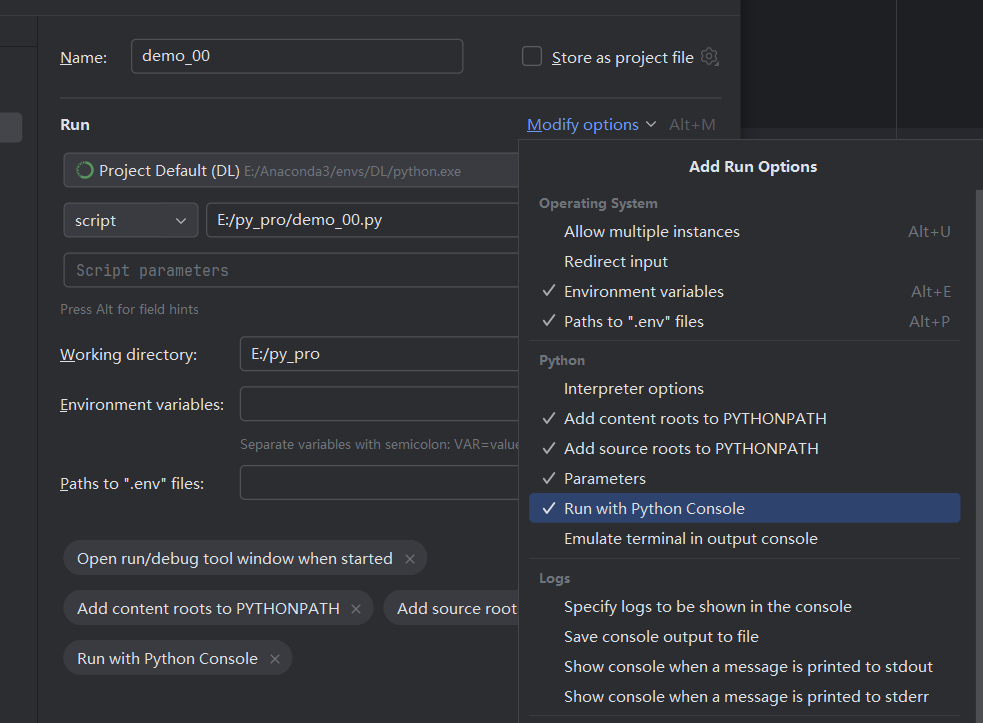Click the empty Environment variables input box
This screenshot has width=983, height=723.
(379, 404)
